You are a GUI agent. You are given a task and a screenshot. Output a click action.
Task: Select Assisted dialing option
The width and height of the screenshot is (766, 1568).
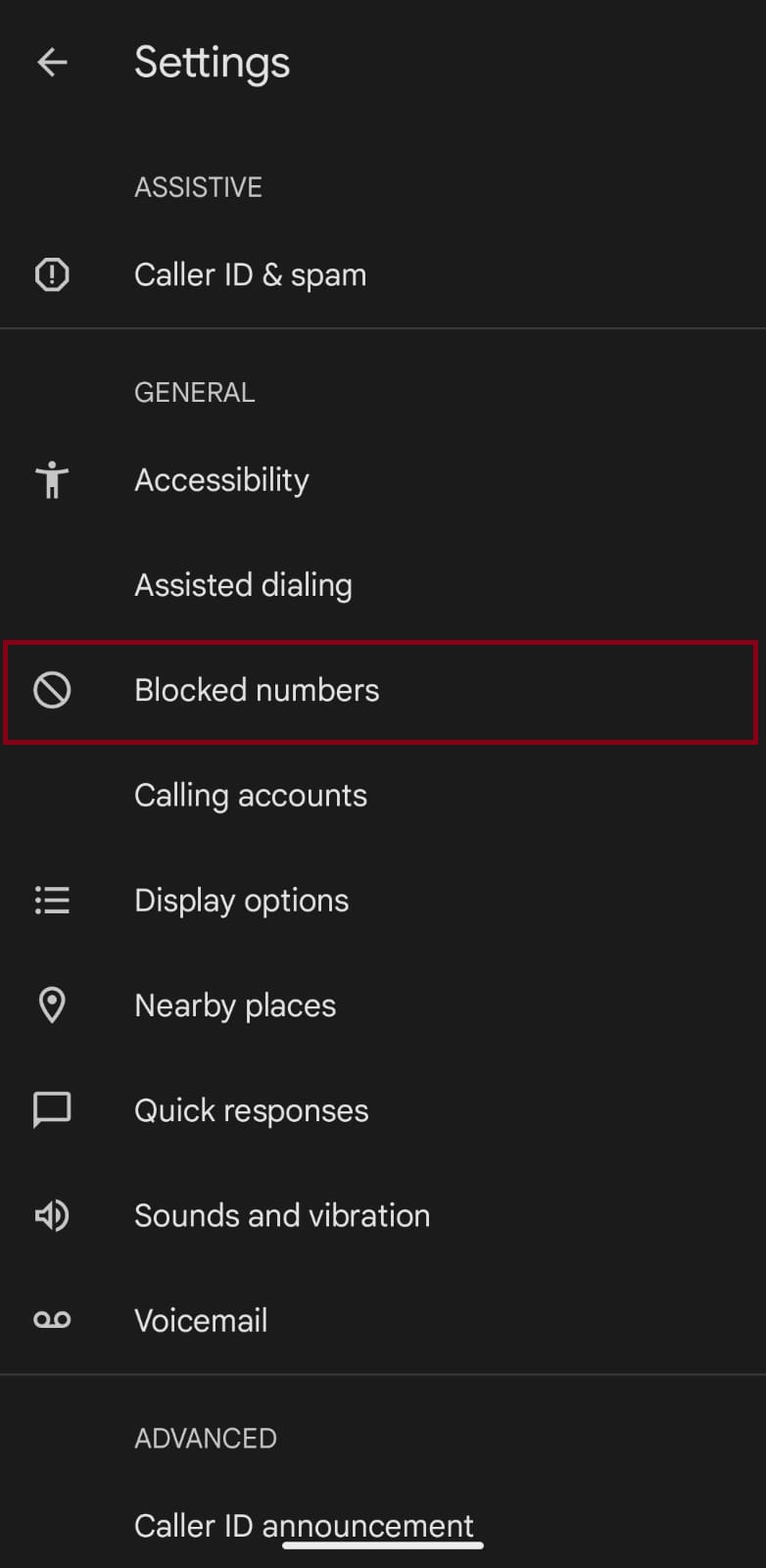coord(243,585)
